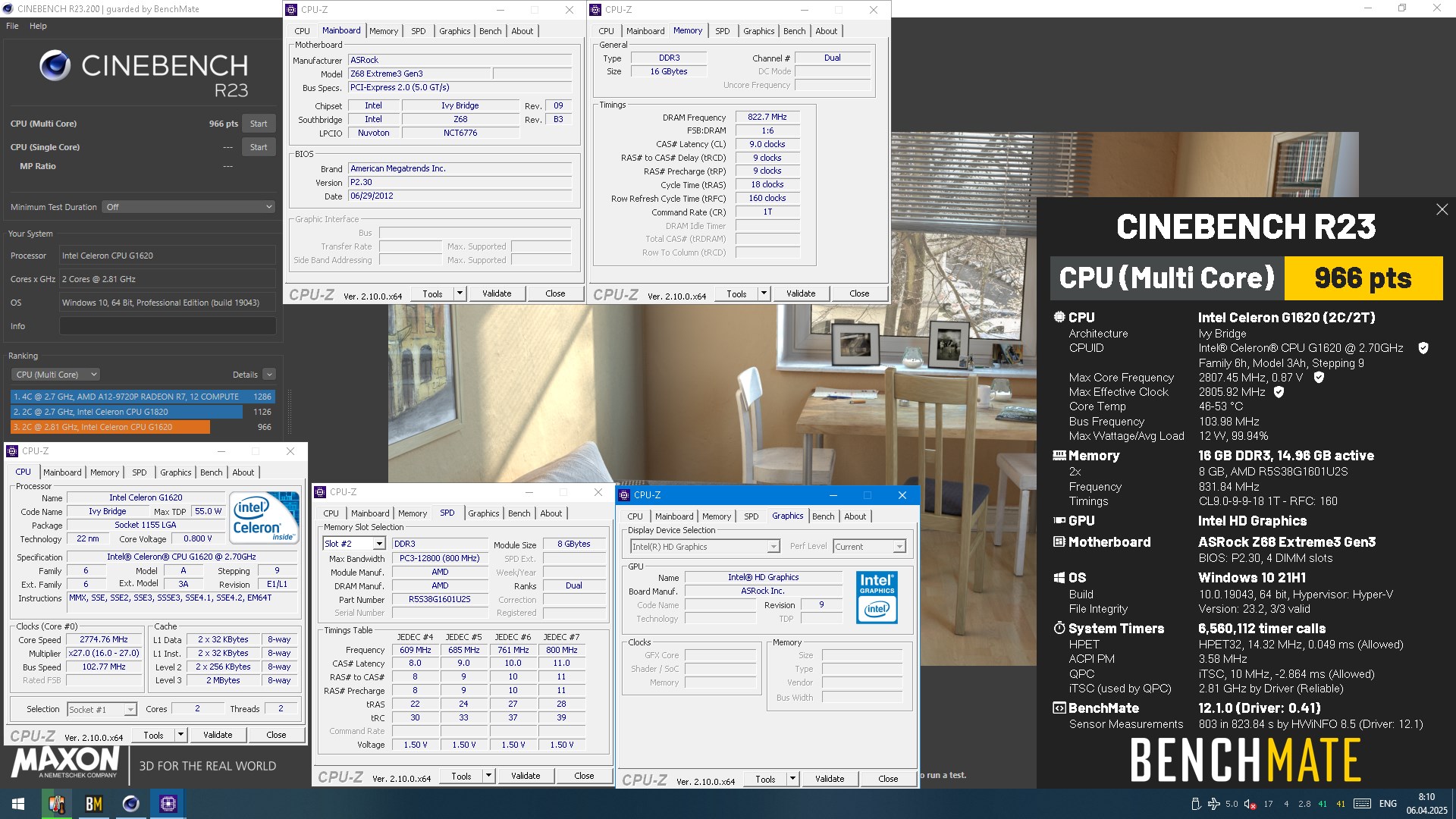
Task: Select ranking row scoring 1126
Action: 143,412
